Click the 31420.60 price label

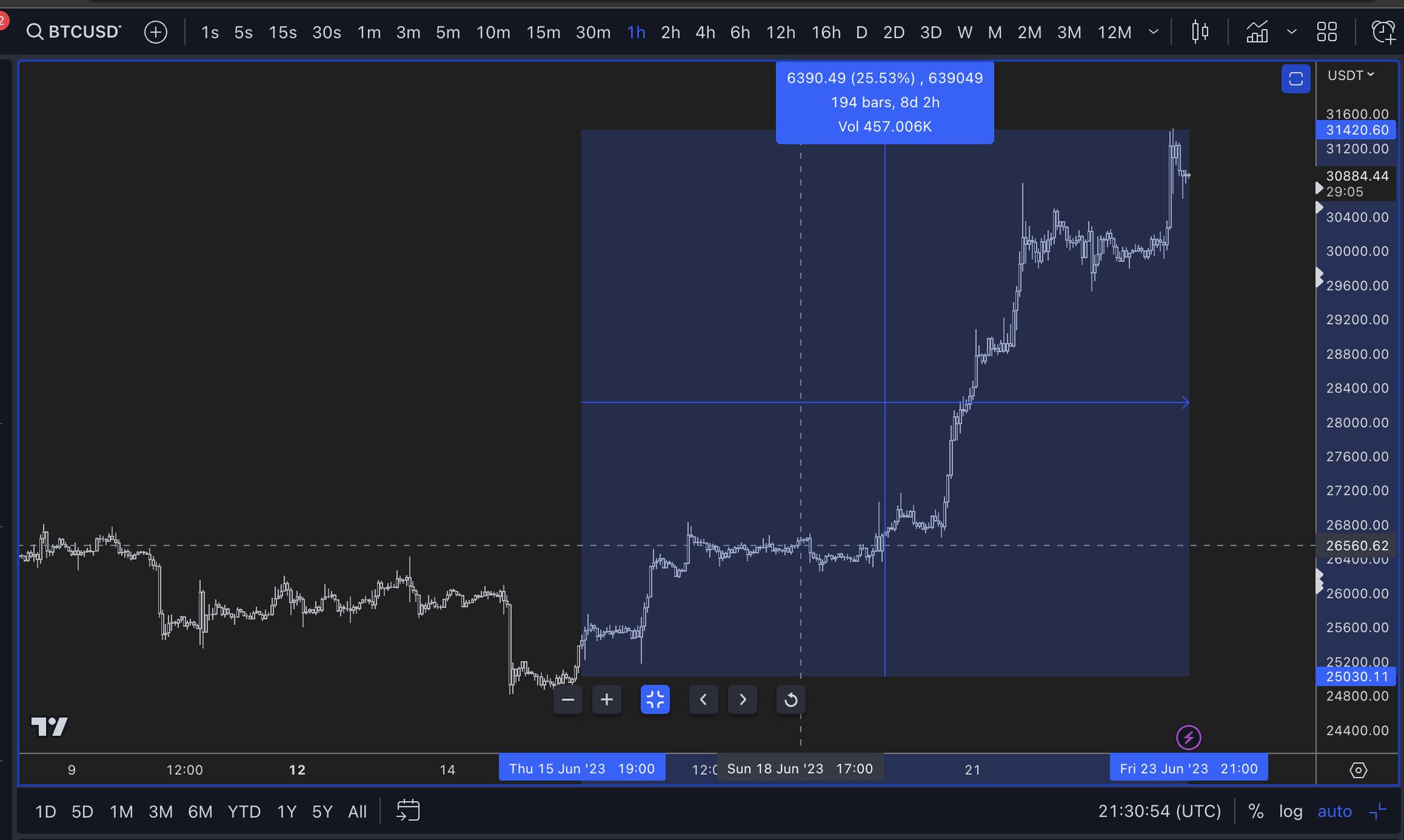pos(1356,130)
